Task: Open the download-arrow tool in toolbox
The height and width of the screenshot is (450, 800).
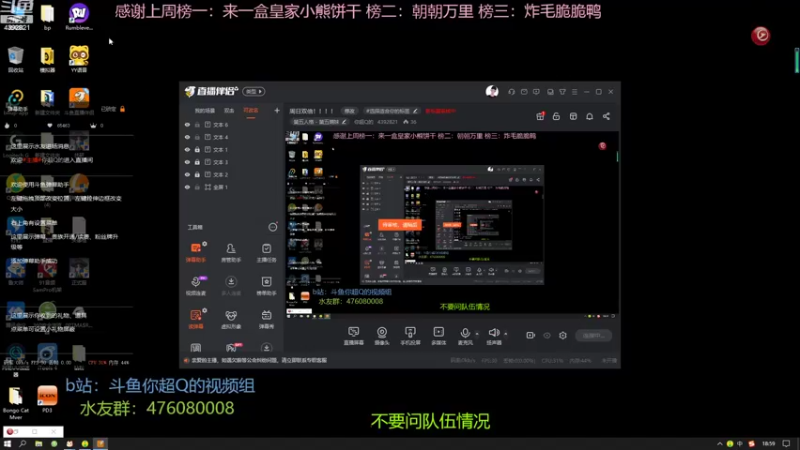Action: 231,286
